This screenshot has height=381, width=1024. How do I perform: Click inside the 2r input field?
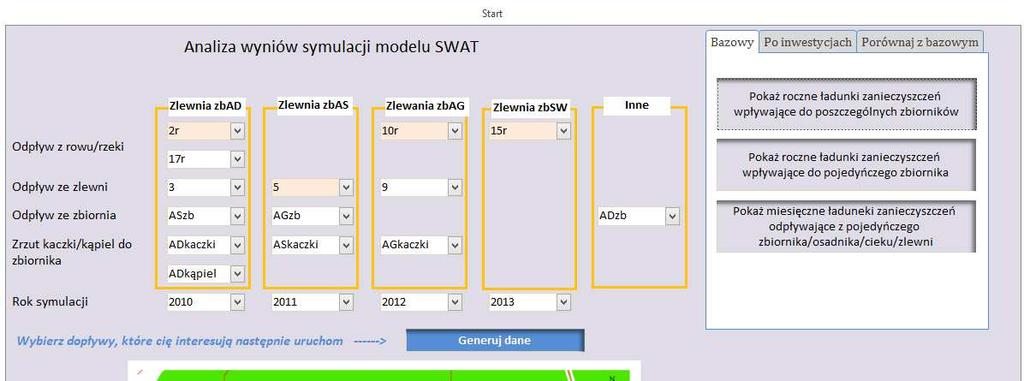click(x=199, y=131)
